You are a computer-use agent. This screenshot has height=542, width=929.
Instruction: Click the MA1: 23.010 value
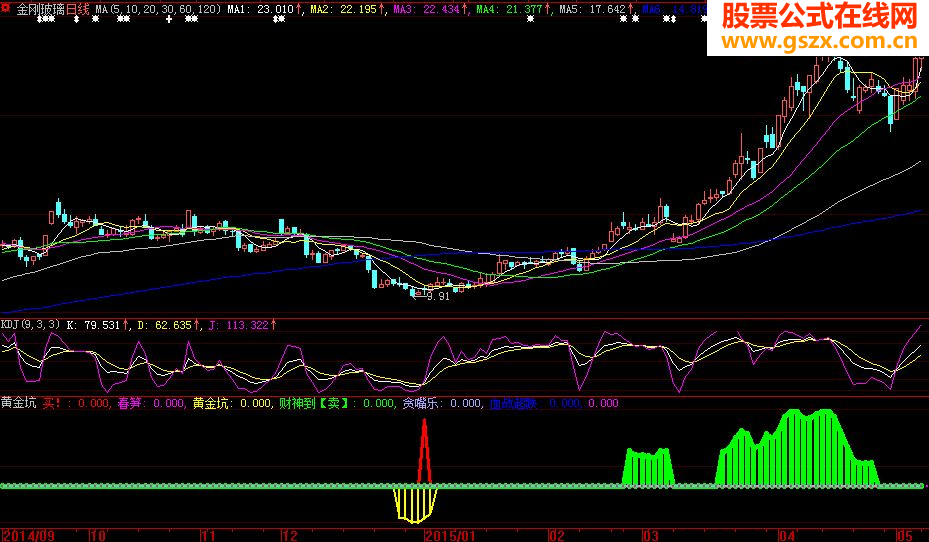[261, 9]
